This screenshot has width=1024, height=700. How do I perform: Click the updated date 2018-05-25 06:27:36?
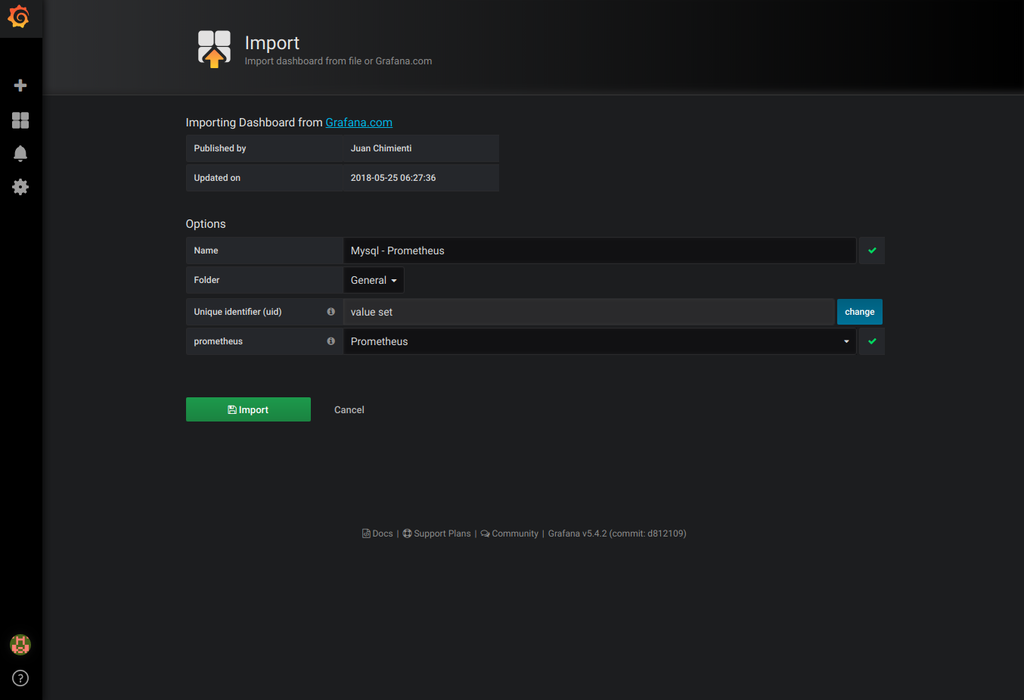(x=393, y=178)
